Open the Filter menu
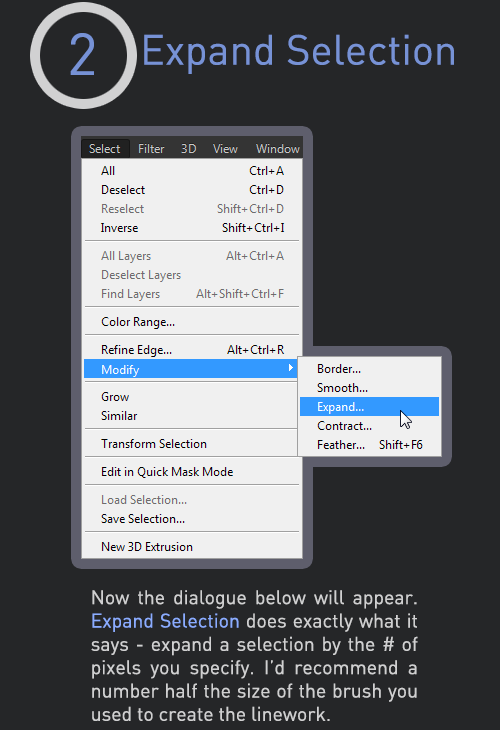Image resolution: width=500 pixels, height=730 pixels. coord(151,149)
